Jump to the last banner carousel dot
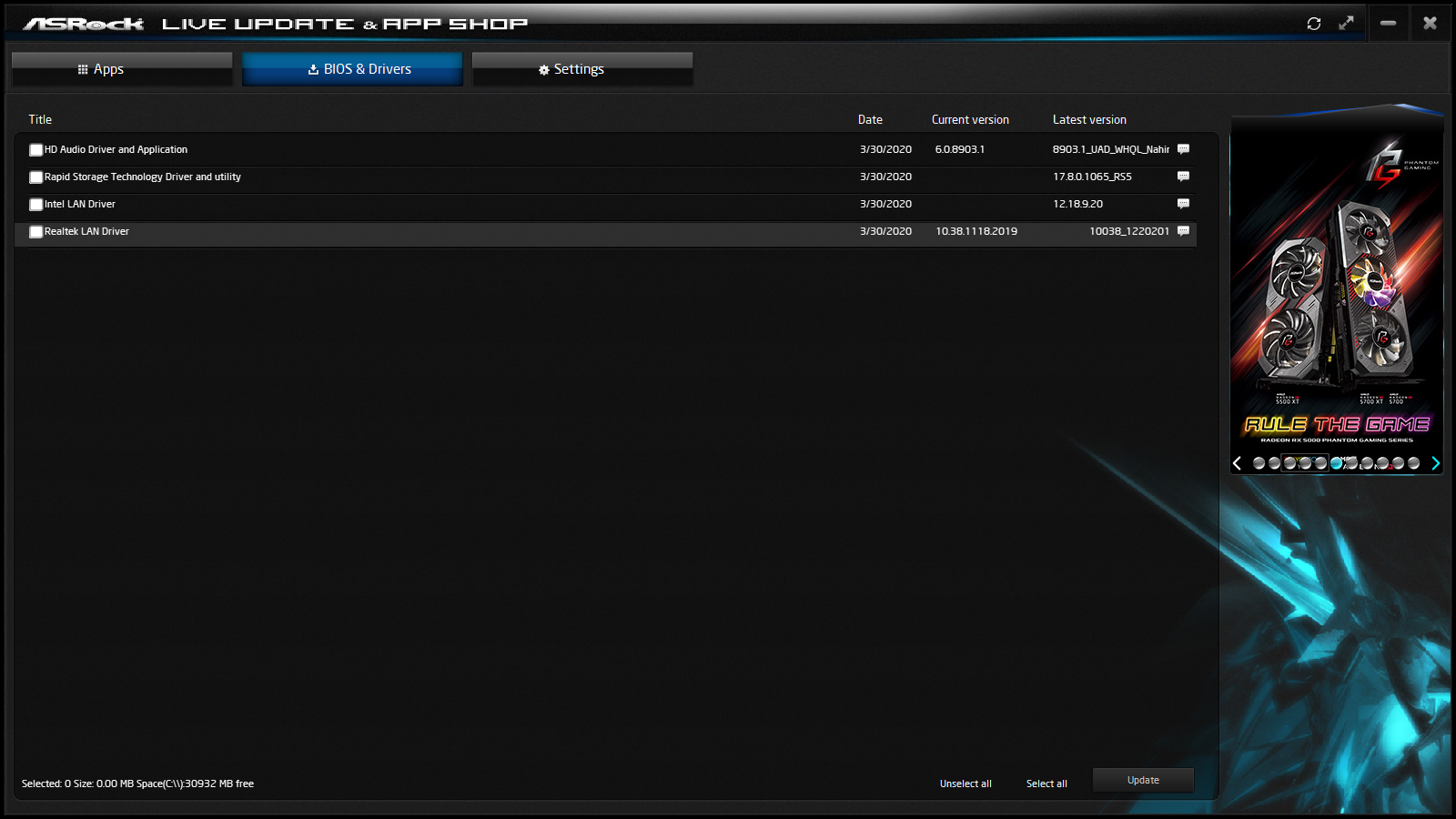This screenshot has width=1456, height=819. [x=1413, y=463]
